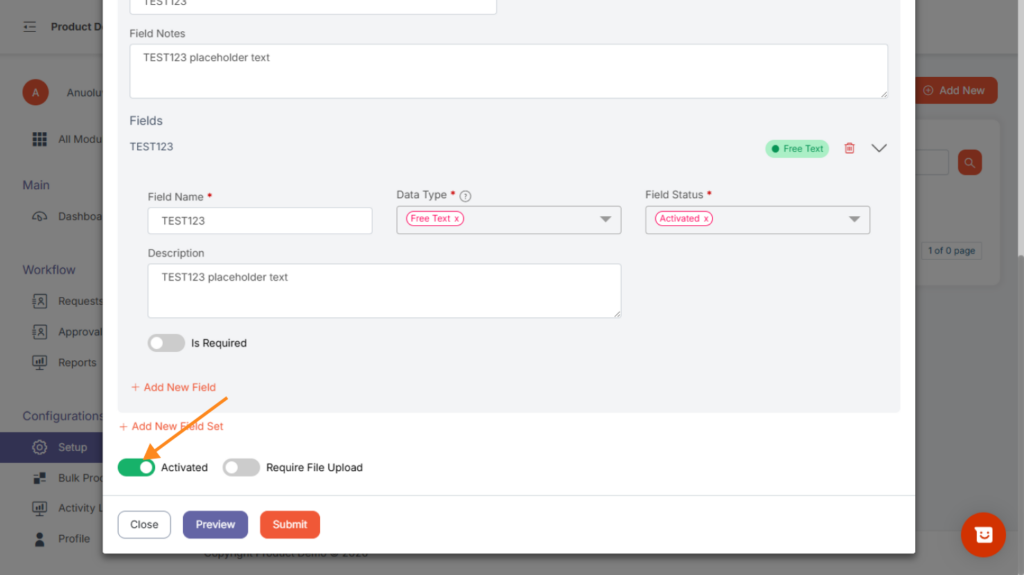Click the Data Type help question icon

465,196
